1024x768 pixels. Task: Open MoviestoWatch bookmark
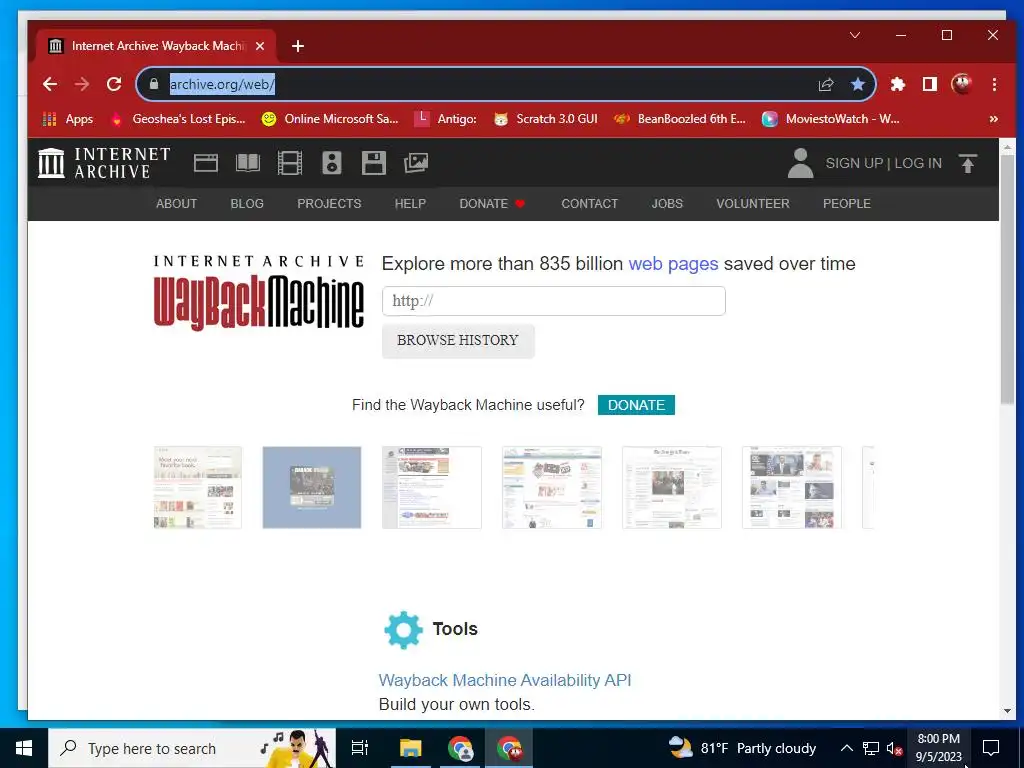click(x=831, y=119)
